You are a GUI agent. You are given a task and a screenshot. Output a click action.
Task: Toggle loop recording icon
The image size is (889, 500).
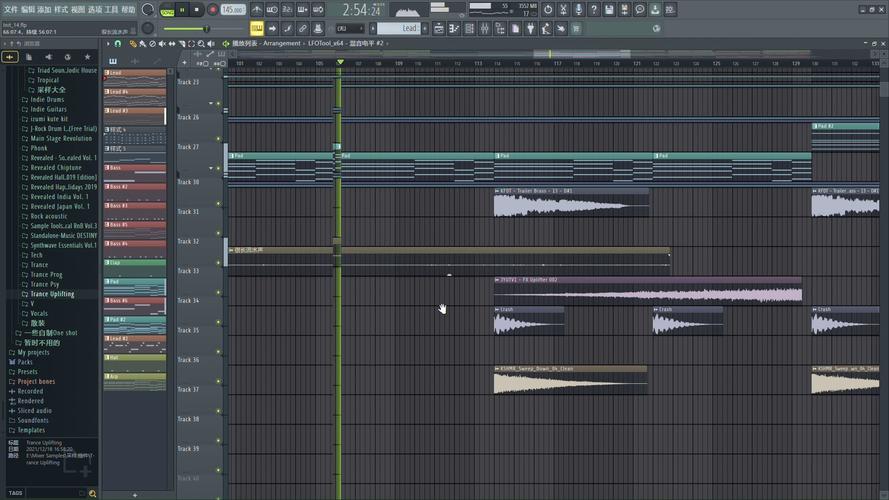click(318, 10)
